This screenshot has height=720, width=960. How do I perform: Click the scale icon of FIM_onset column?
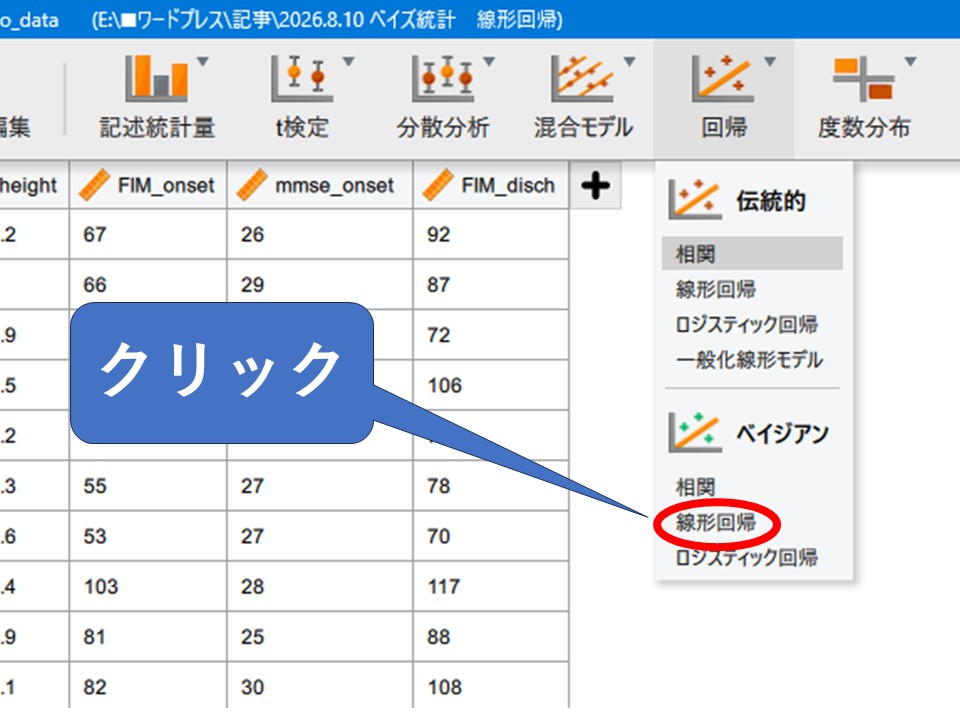(x=94, y=185)
